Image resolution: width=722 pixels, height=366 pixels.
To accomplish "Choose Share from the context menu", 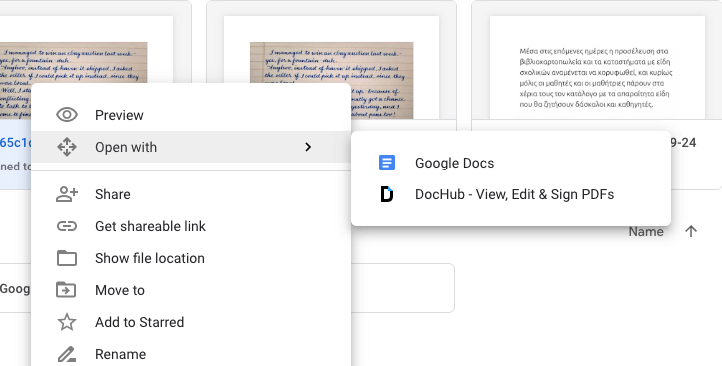I will pos(191,194).
